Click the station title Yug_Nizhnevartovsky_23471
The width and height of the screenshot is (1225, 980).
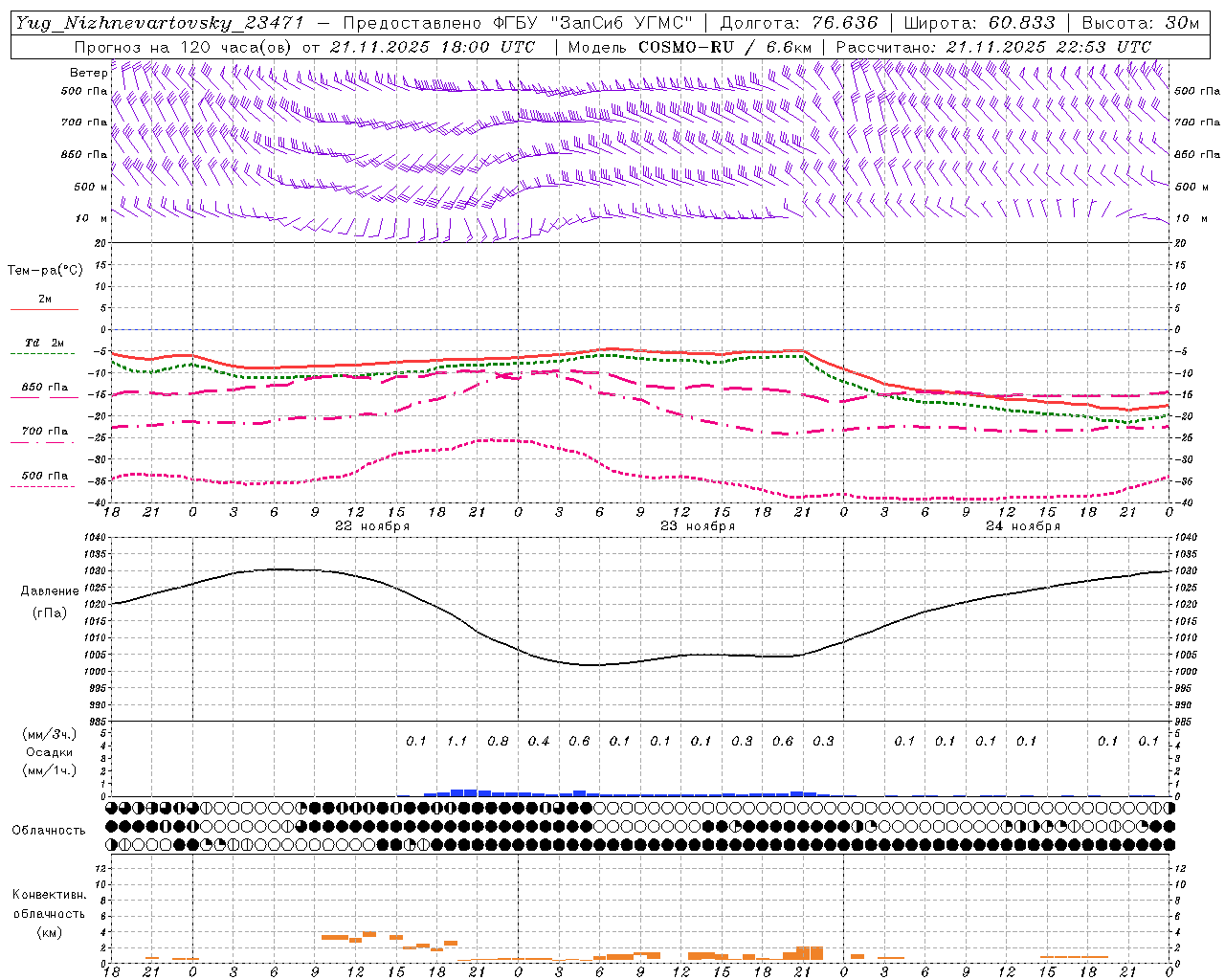(160, 23)
